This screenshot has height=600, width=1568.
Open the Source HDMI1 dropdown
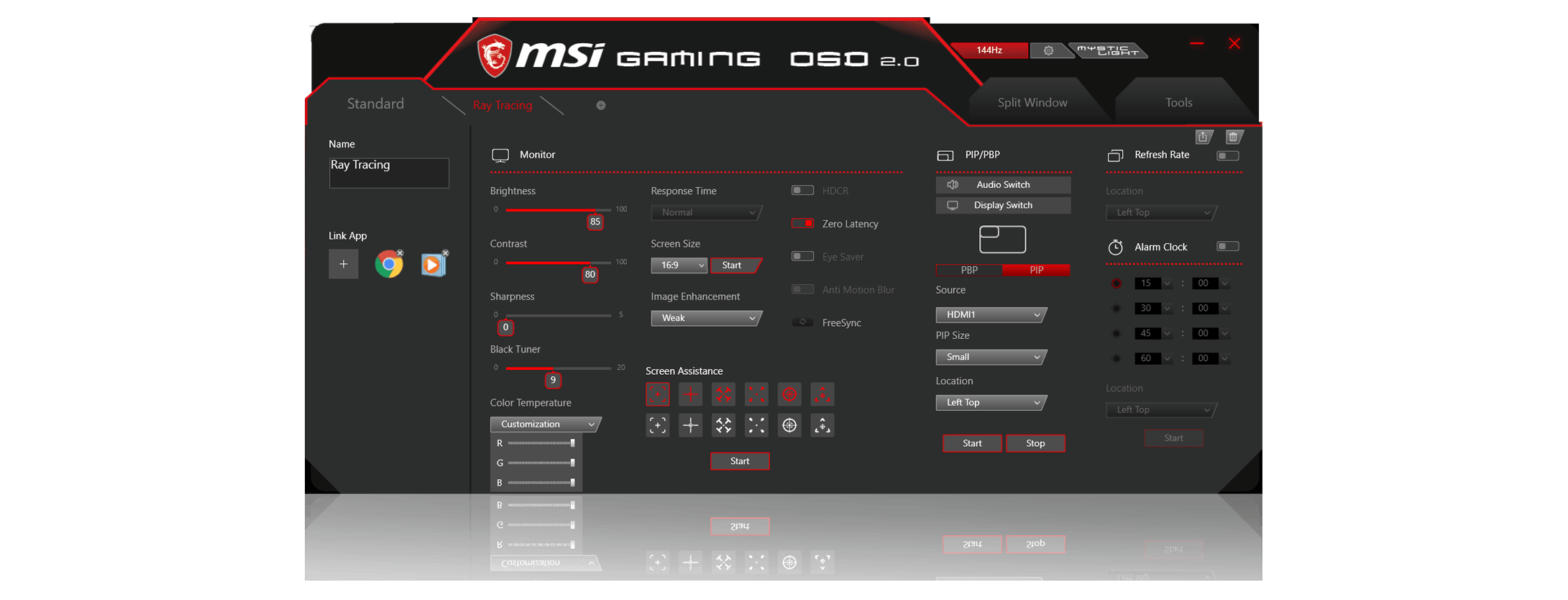click(x=991, y=314)
